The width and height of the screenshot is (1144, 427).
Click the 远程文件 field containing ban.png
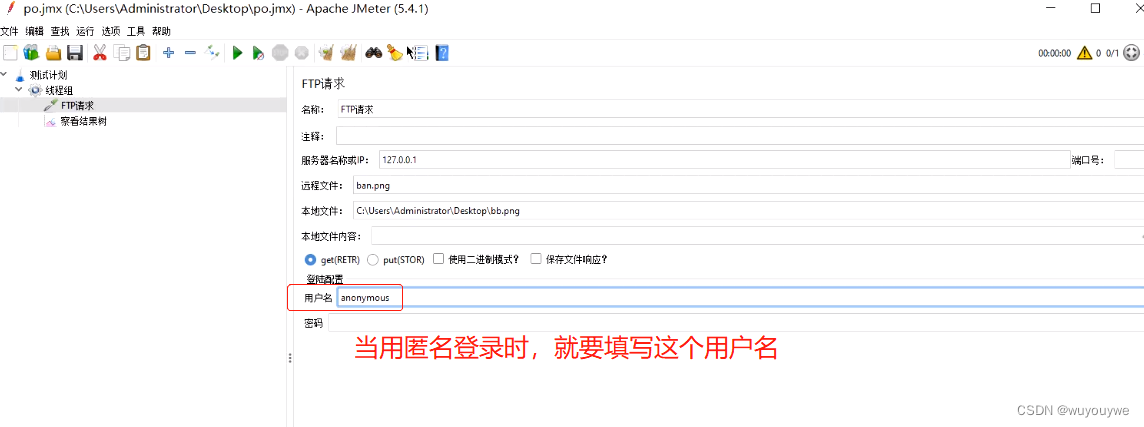[x=749, y=185]
